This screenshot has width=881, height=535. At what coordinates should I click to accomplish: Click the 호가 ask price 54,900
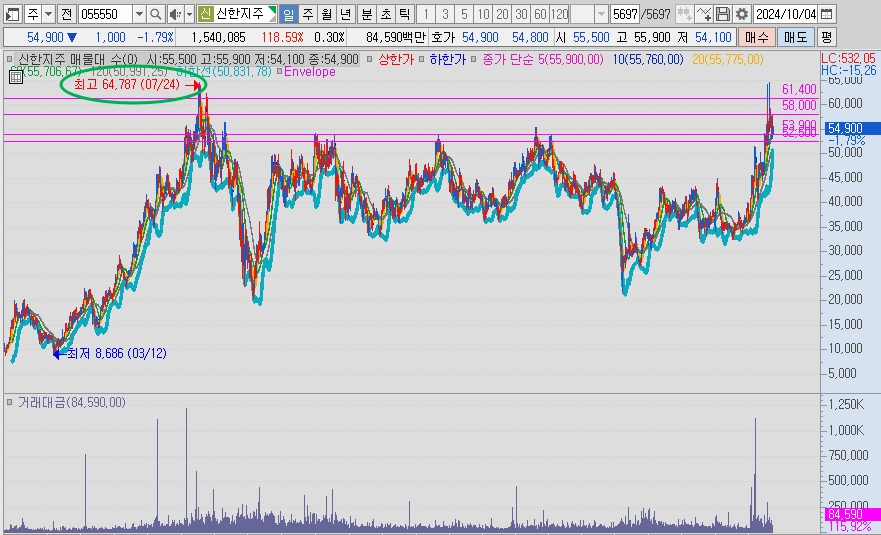pyautogui.click(x=480, y=38)
